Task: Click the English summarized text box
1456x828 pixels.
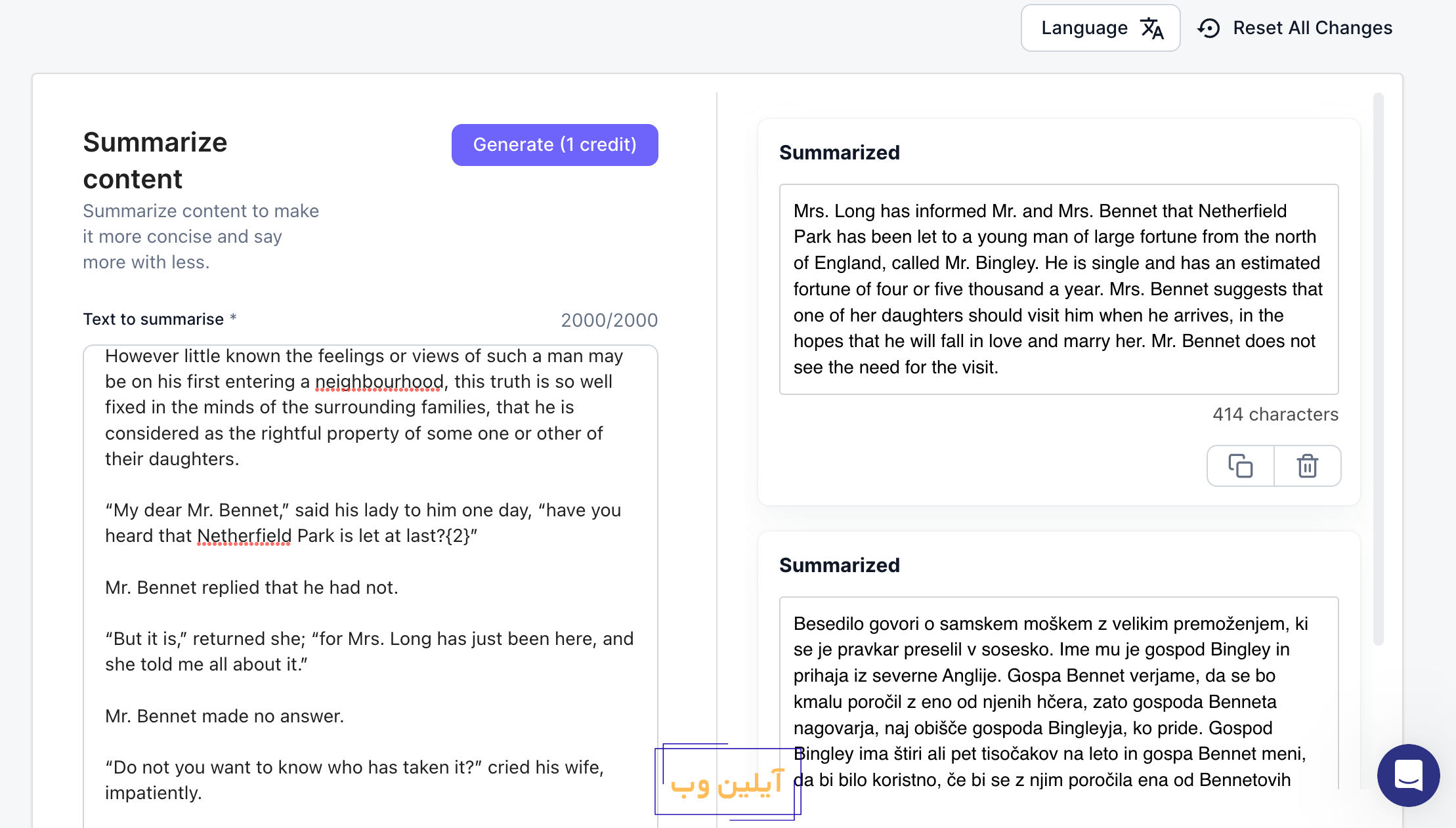Action: pos(1058,289)
